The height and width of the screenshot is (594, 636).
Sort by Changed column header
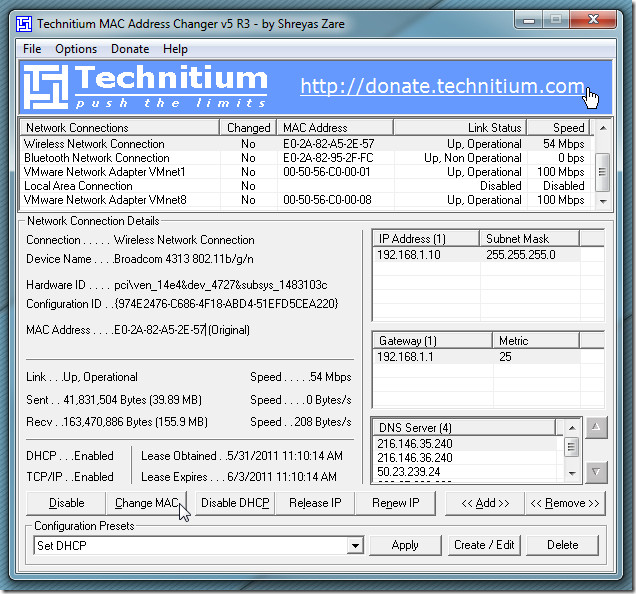point(248,128)
